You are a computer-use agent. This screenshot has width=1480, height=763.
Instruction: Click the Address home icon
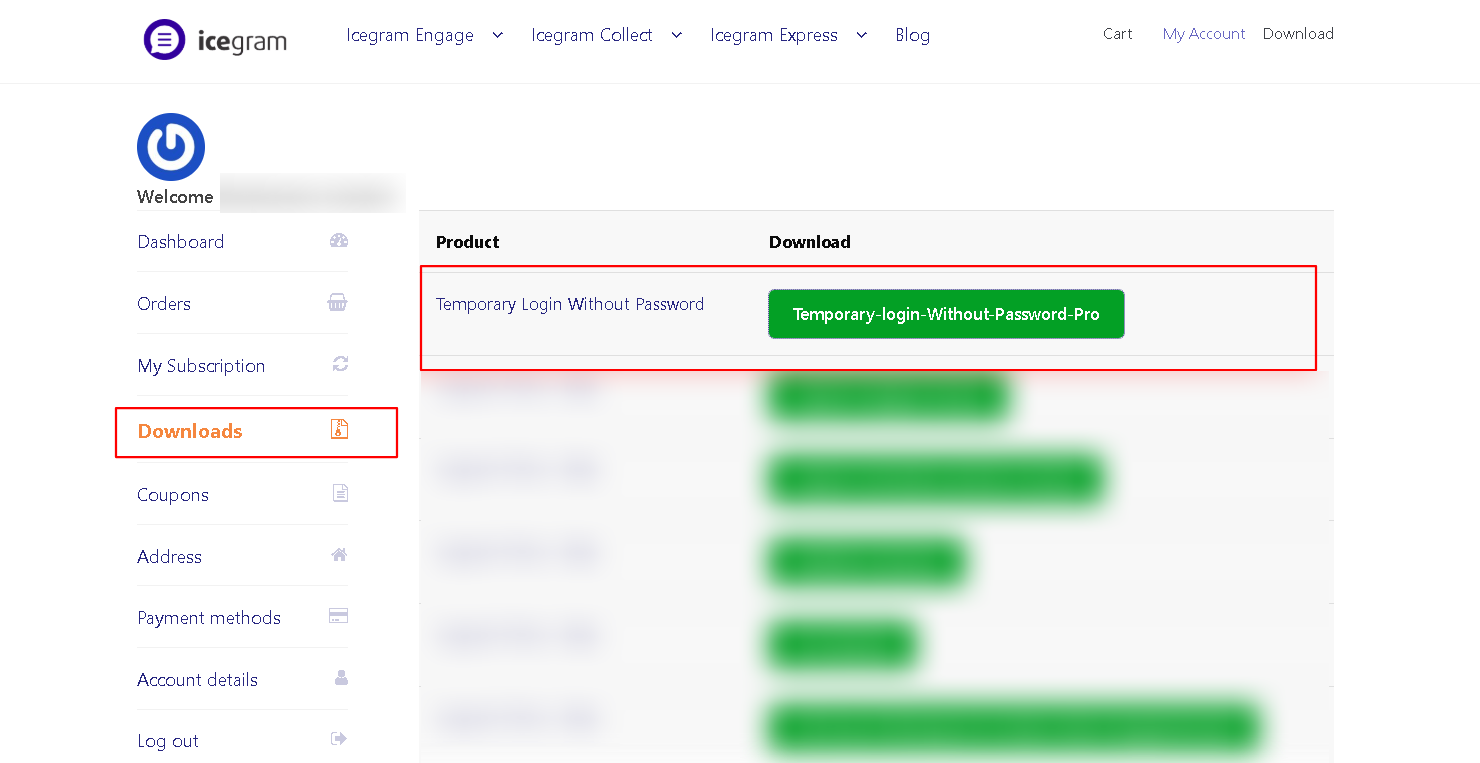click(x=339, y=555)
